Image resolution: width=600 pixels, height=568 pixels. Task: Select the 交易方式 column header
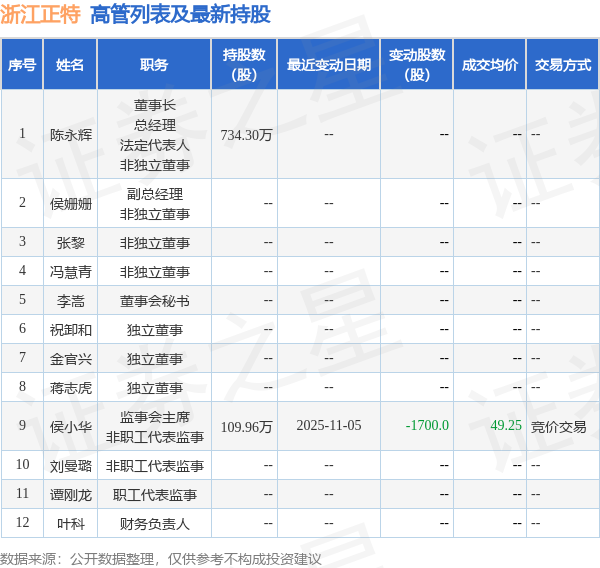562,65
